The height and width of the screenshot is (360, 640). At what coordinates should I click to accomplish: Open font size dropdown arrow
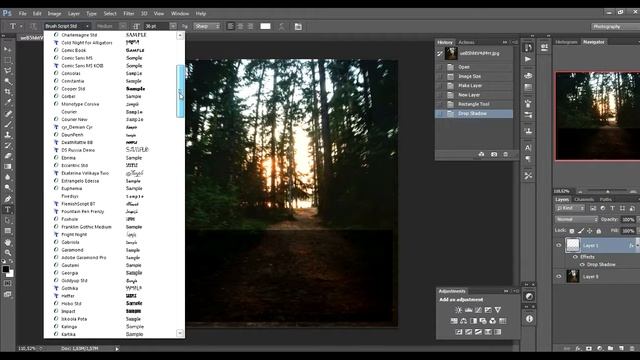[x=173, y=26]
